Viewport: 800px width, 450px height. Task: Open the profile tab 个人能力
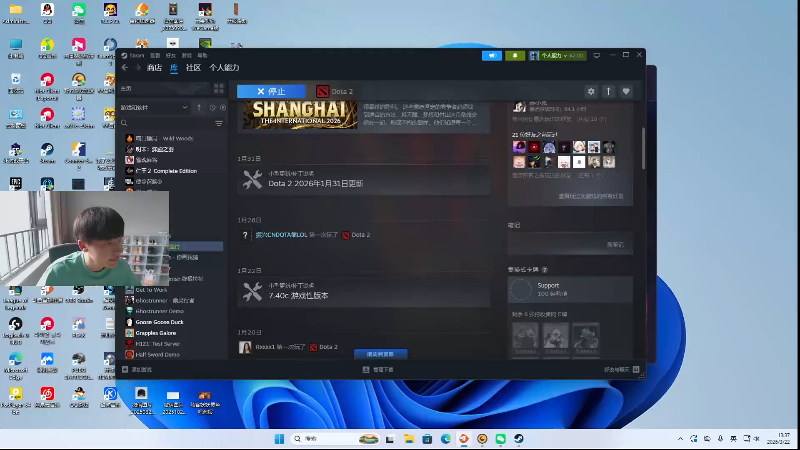tap(224, 67)
